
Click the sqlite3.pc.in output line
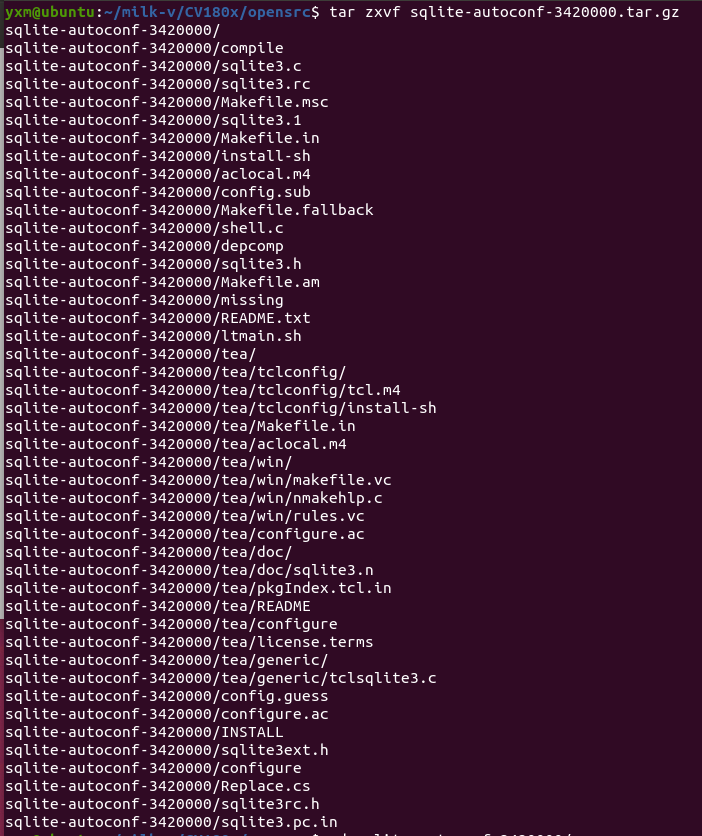(171, 823)
